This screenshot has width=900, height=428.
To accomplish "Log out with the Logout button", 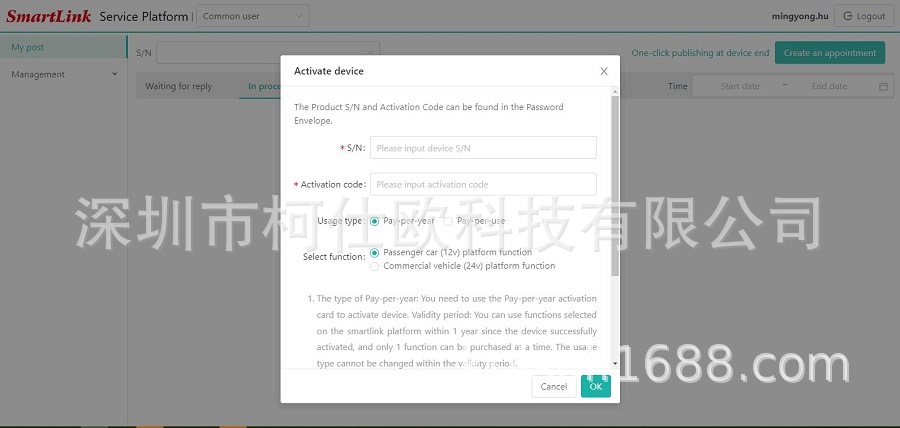I will coord(864,16).
